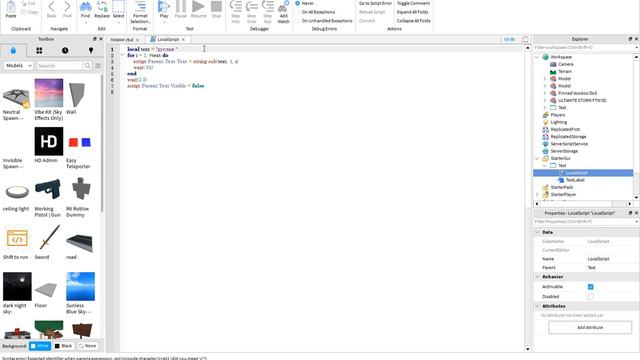Start the Play test
This screenshot has height=360, width=640.
[164, 10]
